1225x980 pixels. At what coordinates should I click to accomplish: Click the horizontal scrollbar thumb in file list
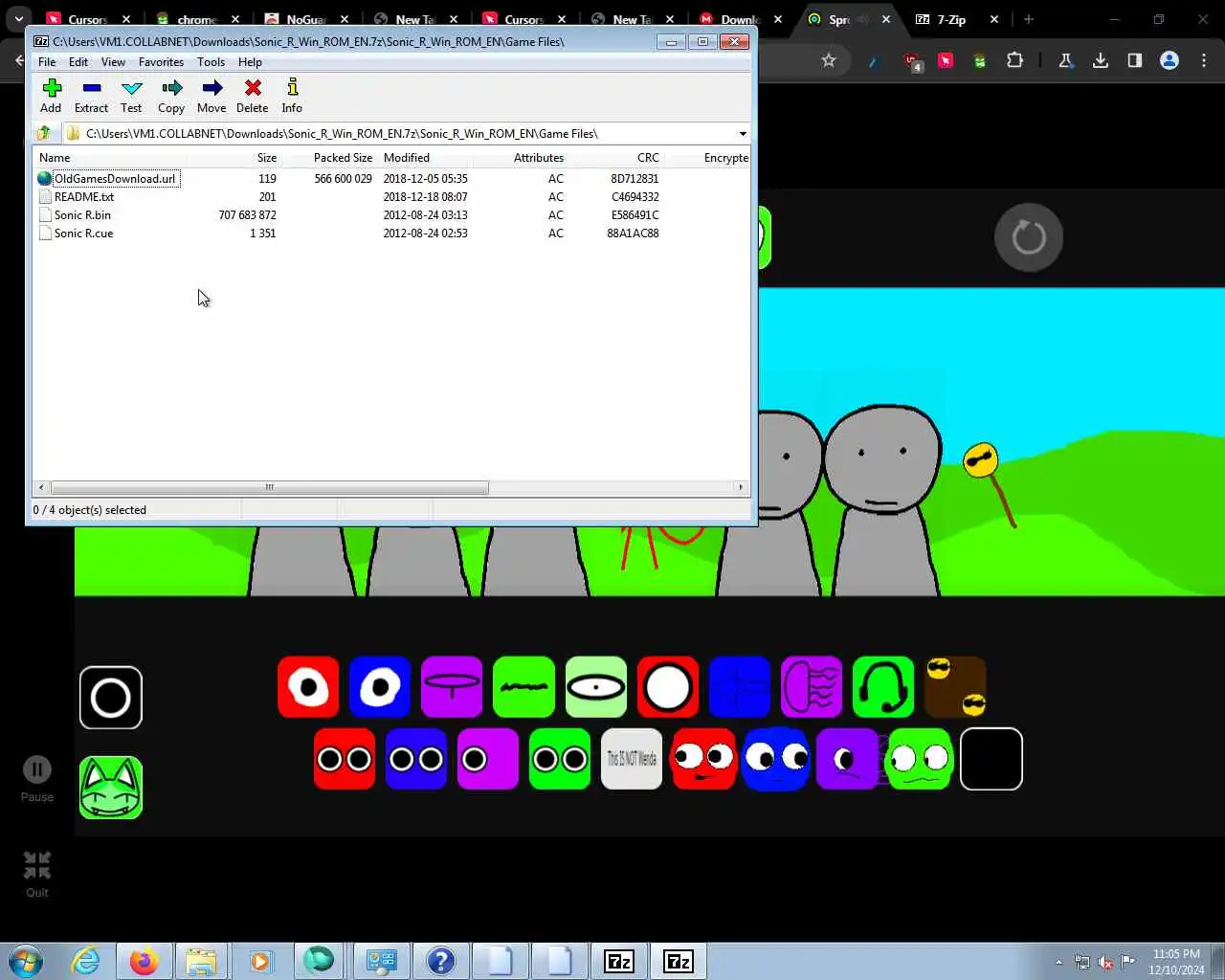(269, 487)
